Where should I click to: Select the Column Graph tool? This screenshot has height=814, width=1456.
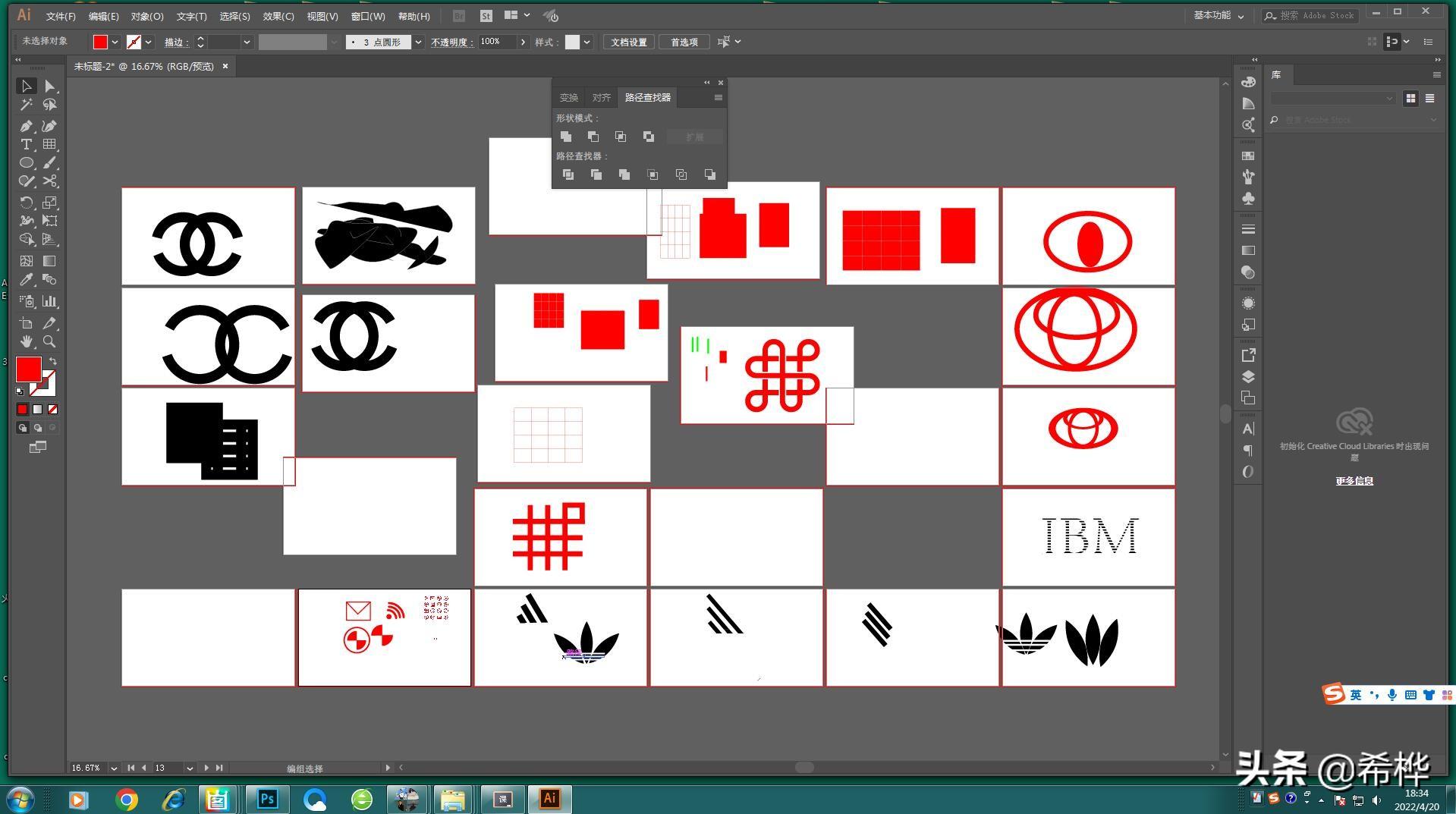tap(49, 301)
